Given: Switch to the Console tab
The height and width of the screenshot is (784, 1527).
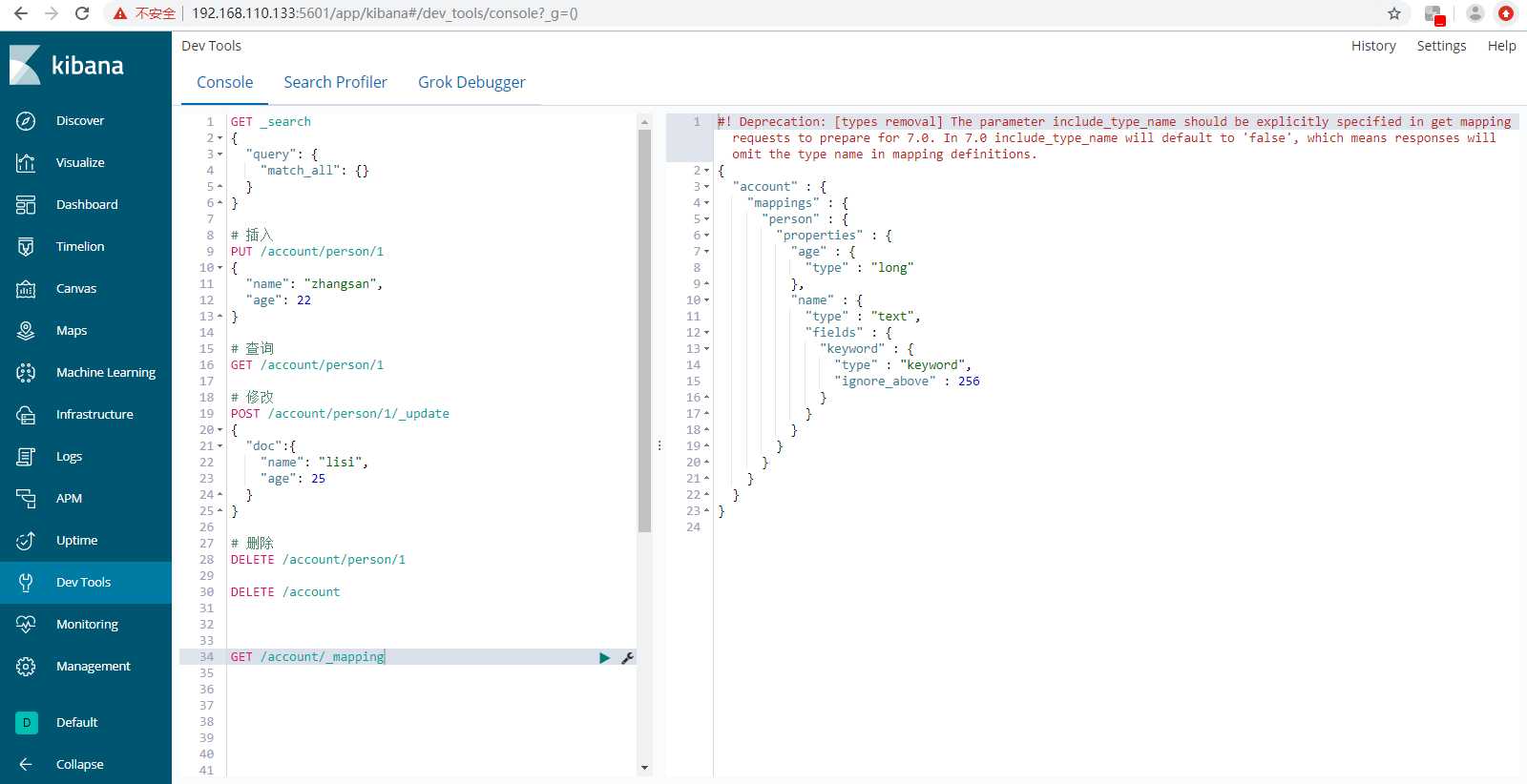Looking at the screenshot, I should [224, 83].
